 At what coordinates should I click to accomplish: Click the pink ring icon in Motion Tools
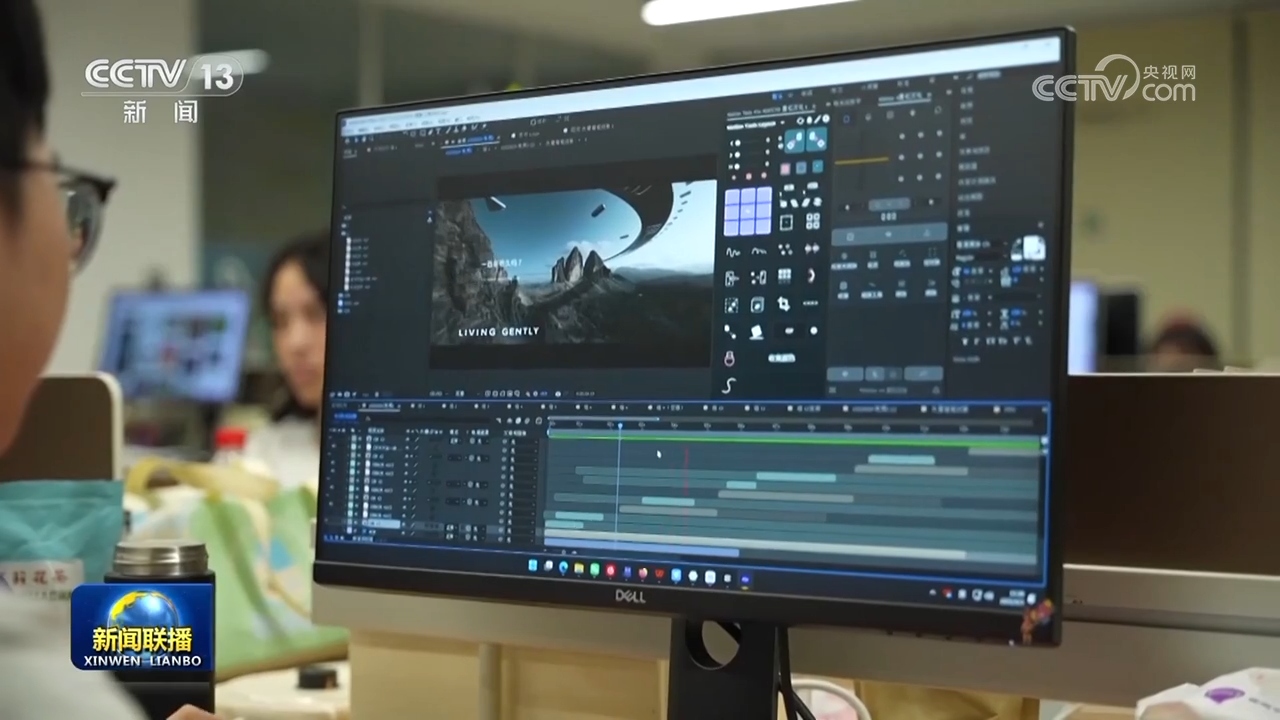pyautogui.click(x=729, y=357)
